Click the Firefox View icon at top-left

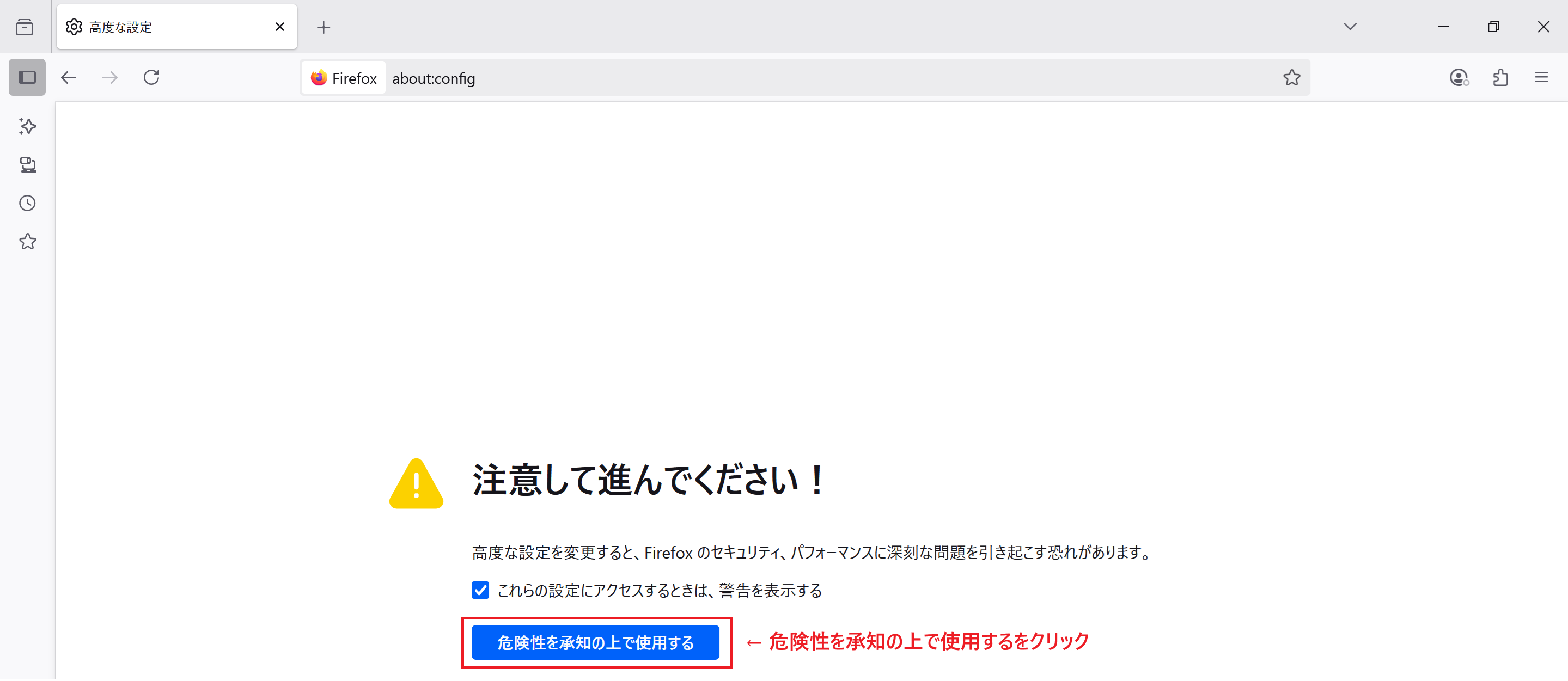click(x=25, y=27)
